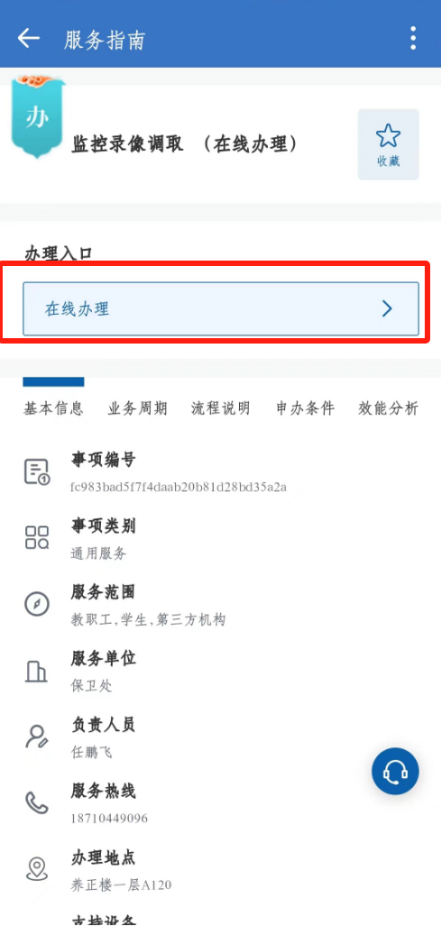Screen dimensions: 441x926
Task: Tap the 收藏 star favorite button
Action: click(x=388, y=144)
